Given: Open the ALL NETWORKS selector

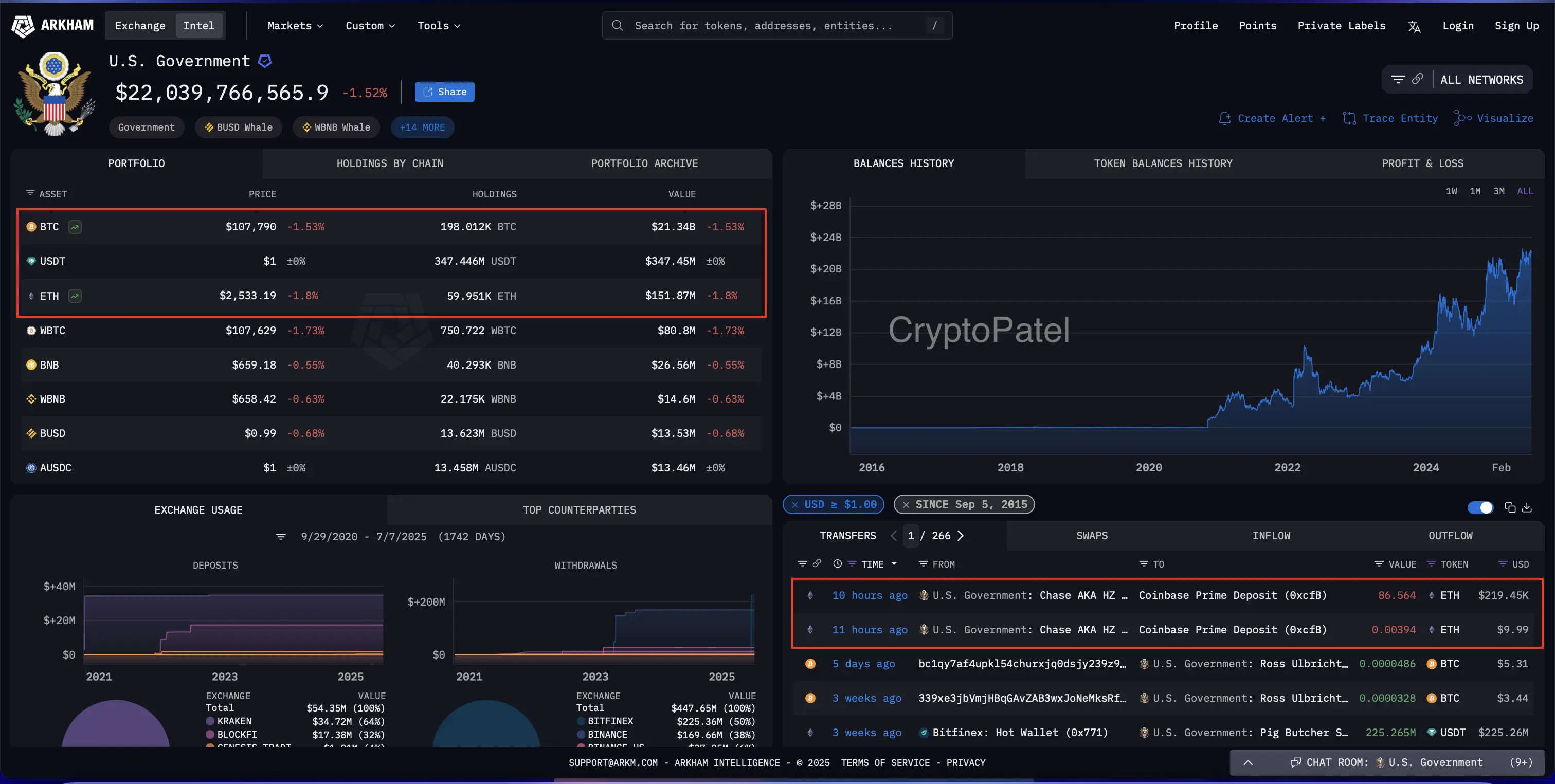Looking at the screenshot, I should (x=1481, y=80).
